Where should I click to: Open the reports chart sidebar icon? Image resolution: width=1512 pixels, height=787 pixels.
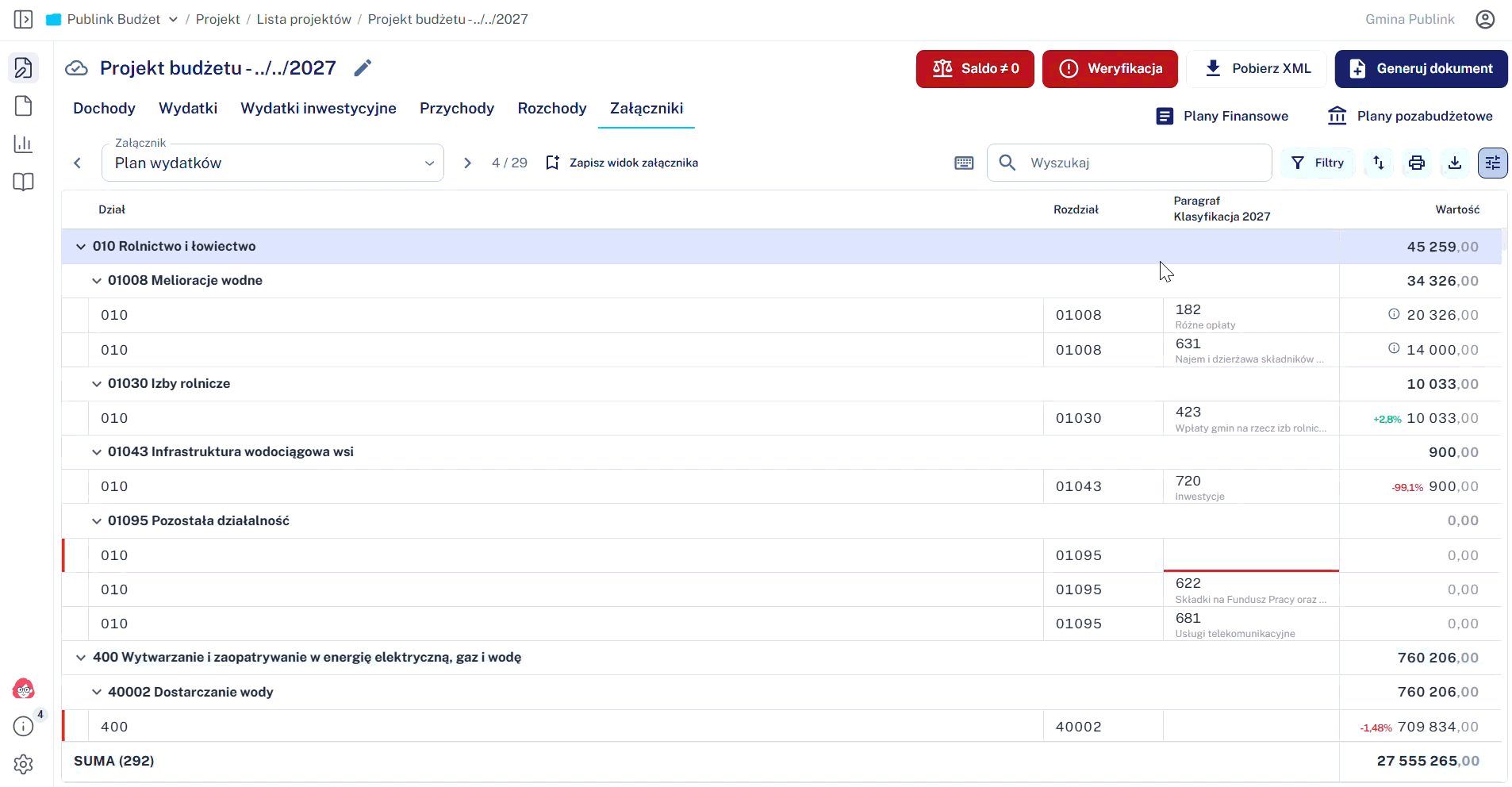(23, 144)
